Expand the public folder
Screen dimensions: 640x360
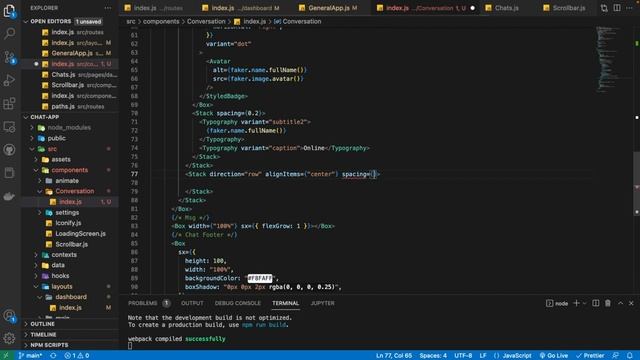pyautogui.click(x=32, y=138)
